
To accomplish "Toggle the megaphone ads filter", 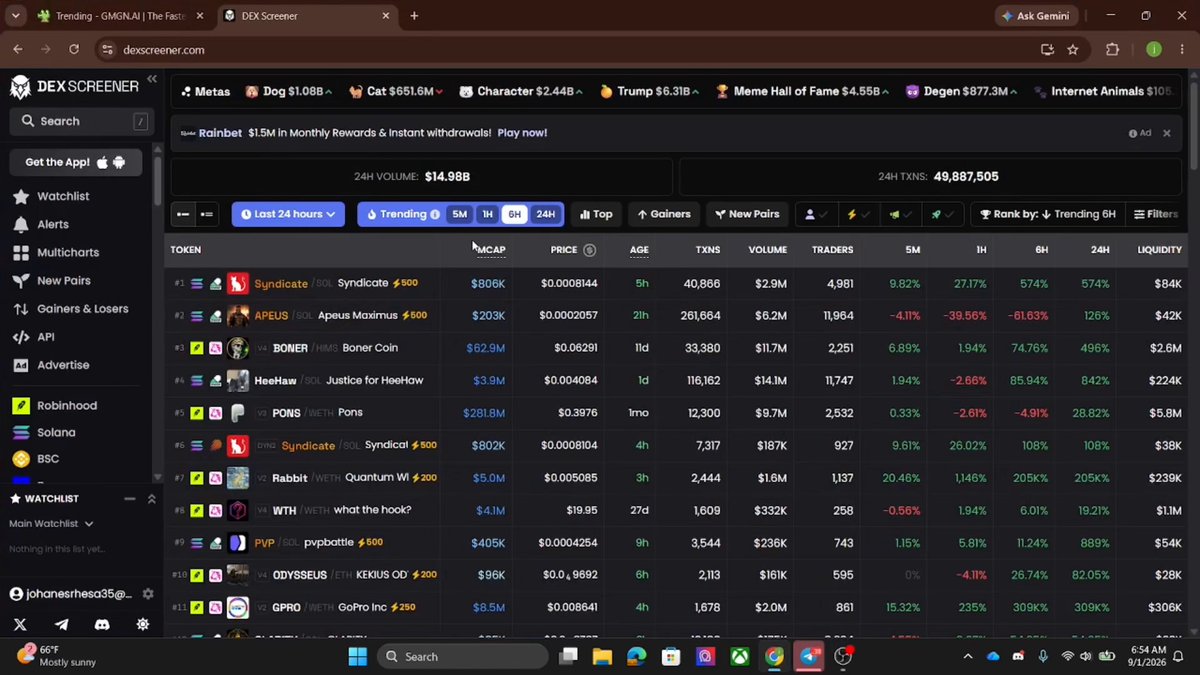I will pyautogui.click(x=900, y=214).
